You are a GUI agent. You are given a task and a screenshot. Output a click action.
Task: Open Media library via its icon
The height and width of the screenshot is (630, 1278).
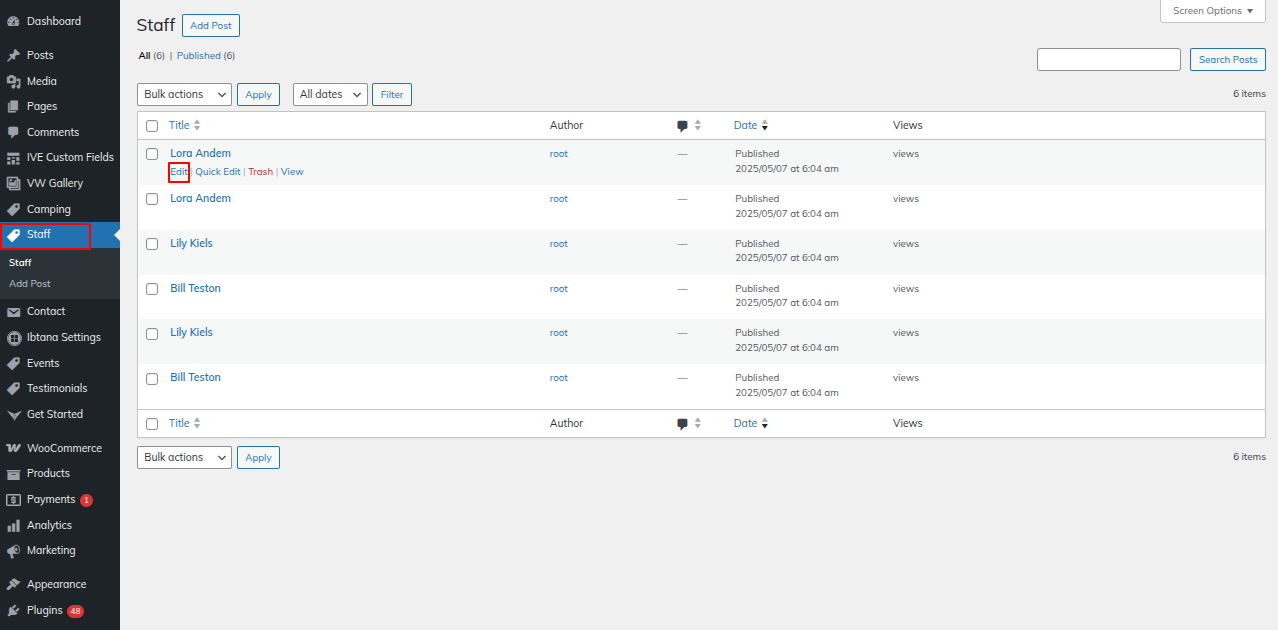pyautogui.click(x=13, y=81)
